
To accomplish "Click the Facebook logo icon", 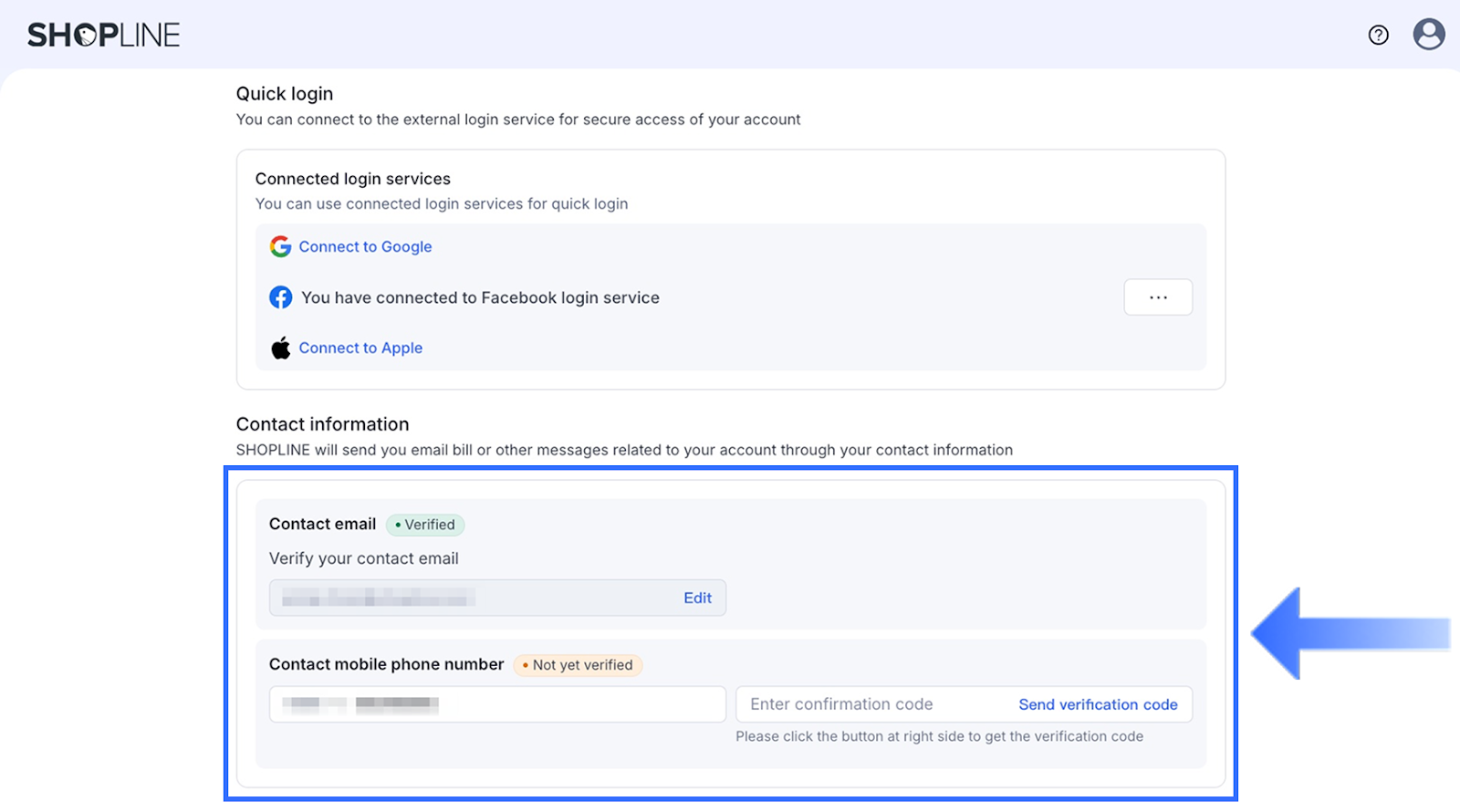I will (280, 297).
